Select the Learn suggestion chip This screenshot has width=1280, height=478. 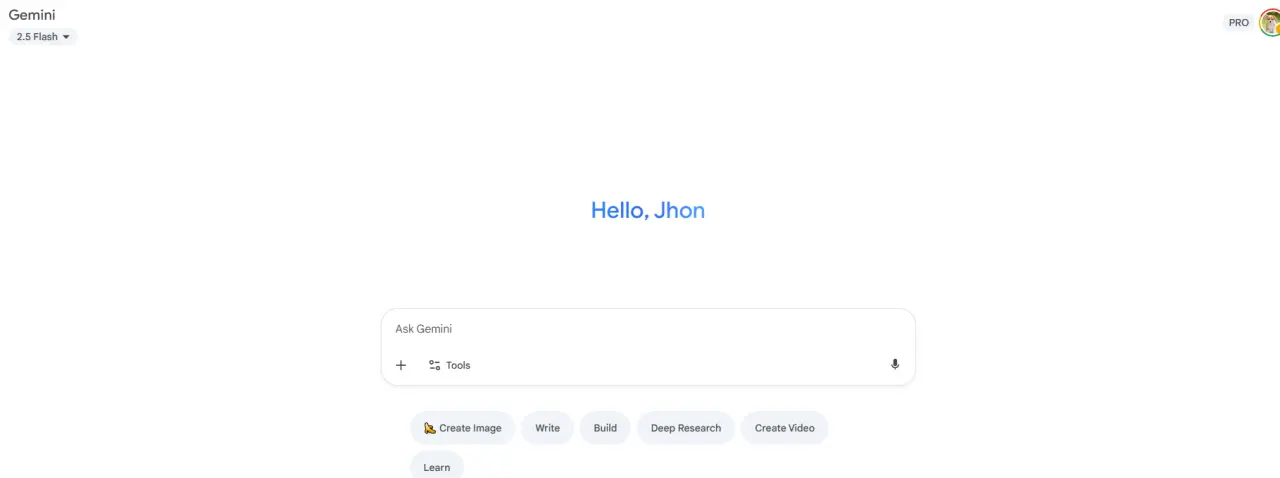pyautogui.click(x=437, y=466)
